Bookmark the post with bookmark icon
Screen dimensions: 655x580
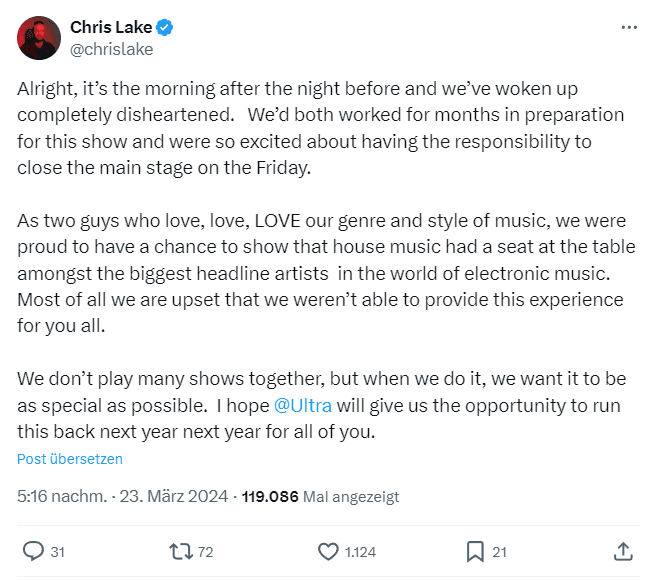coord(475,551)
